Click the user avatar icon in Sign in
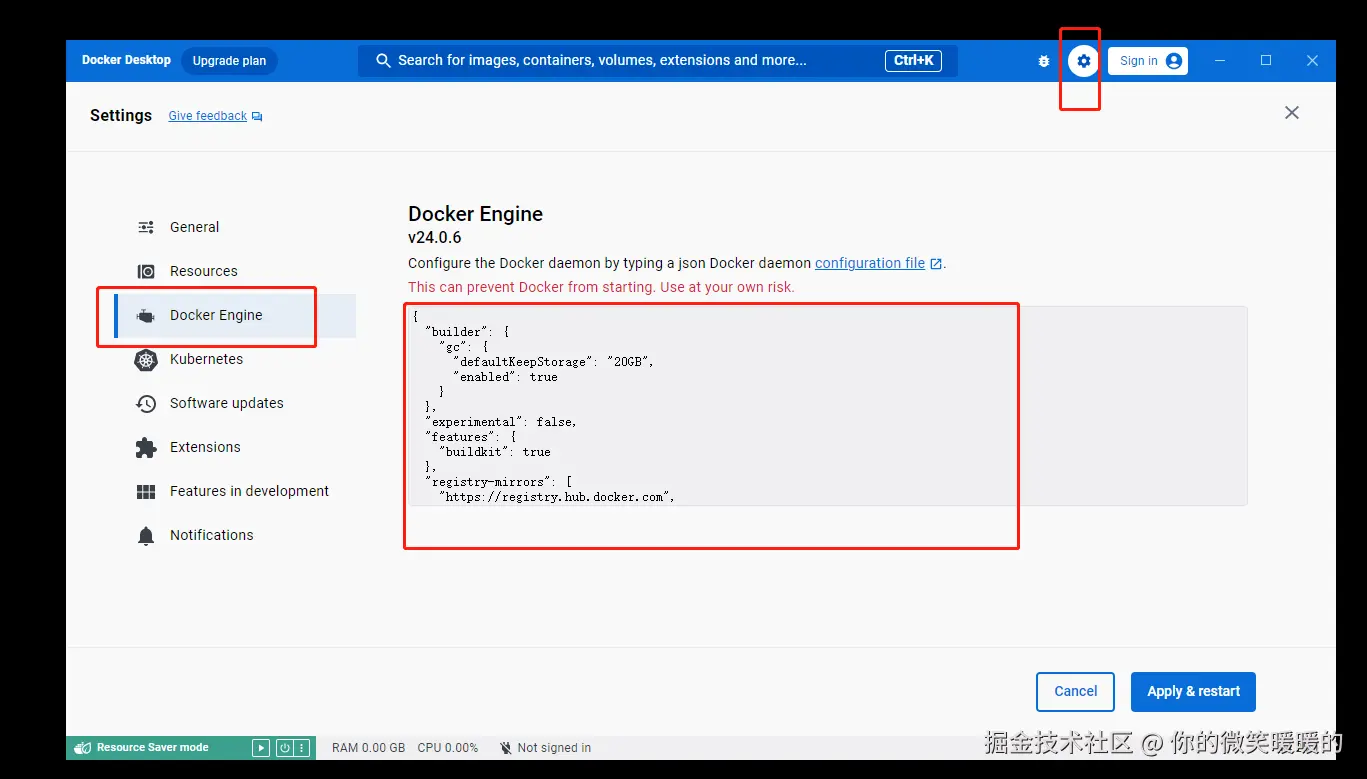Screen dimensions: 1367x779 pyautogui.click(x=1174, y=61)
